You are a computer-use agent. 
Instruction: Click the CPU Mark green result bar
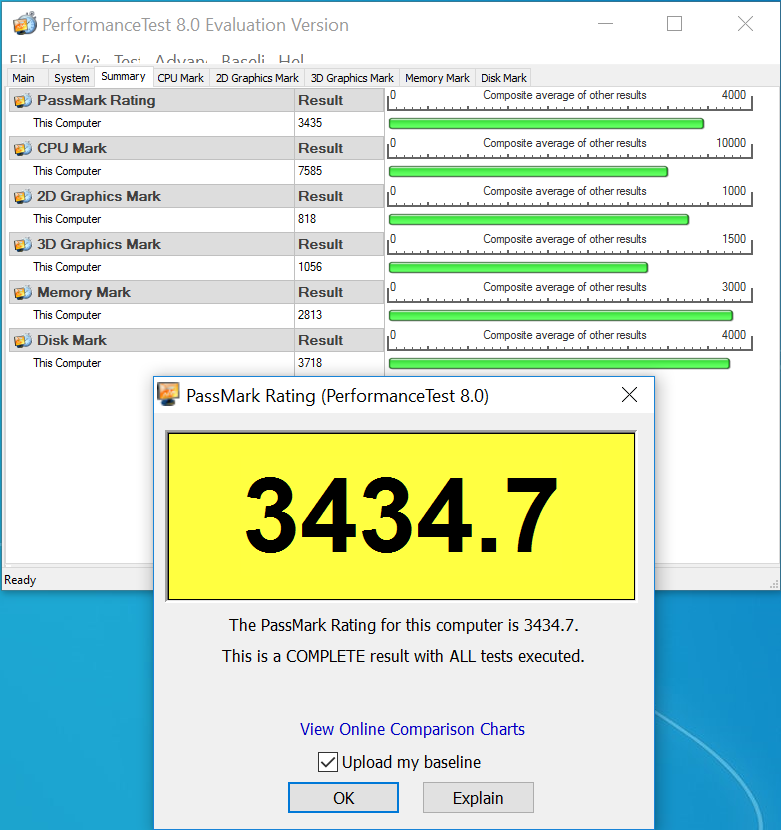pos(528,172)
